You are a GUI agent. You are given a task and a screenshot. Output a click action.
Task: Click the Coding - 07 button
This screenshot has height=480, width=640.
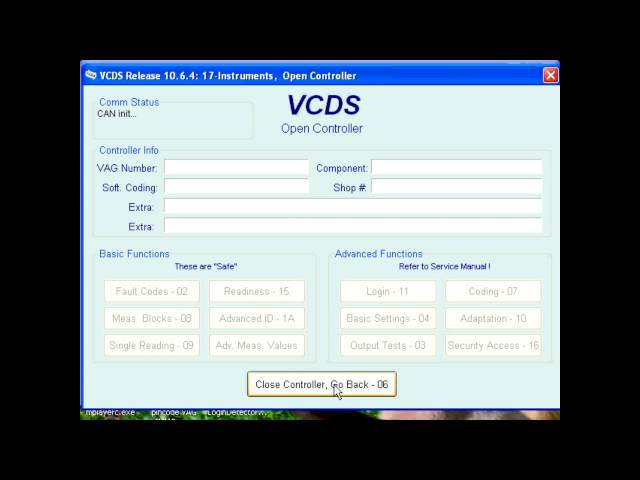493,291
